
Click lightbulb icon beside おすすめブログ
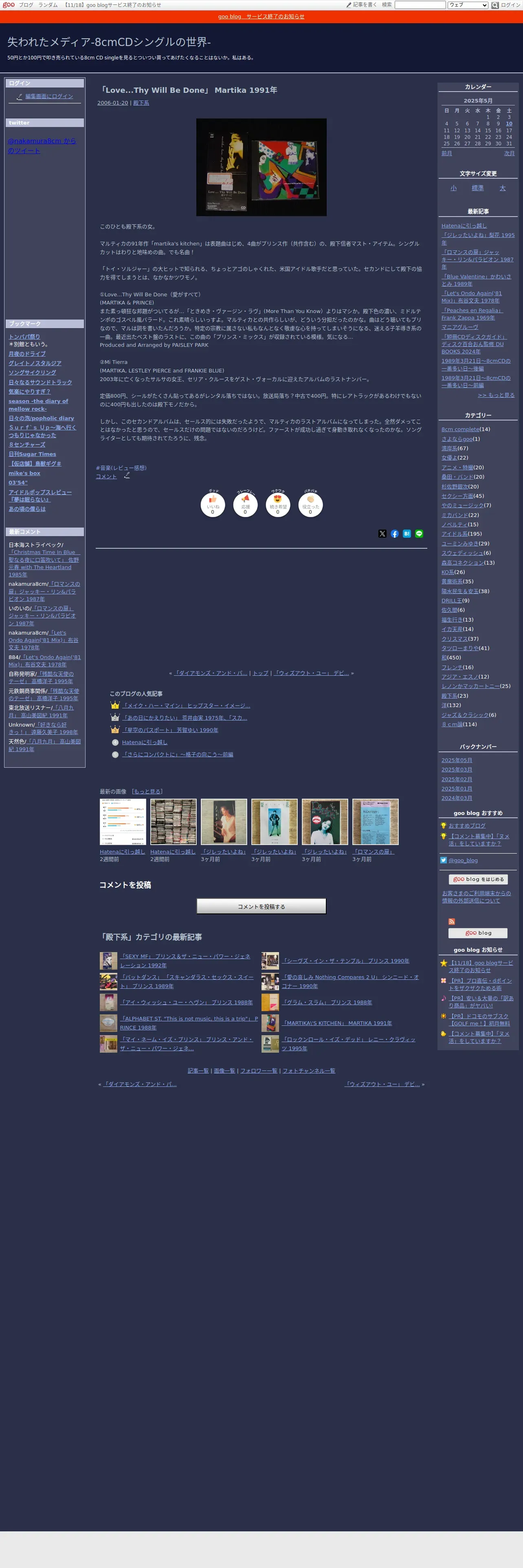tap(444, 826)
